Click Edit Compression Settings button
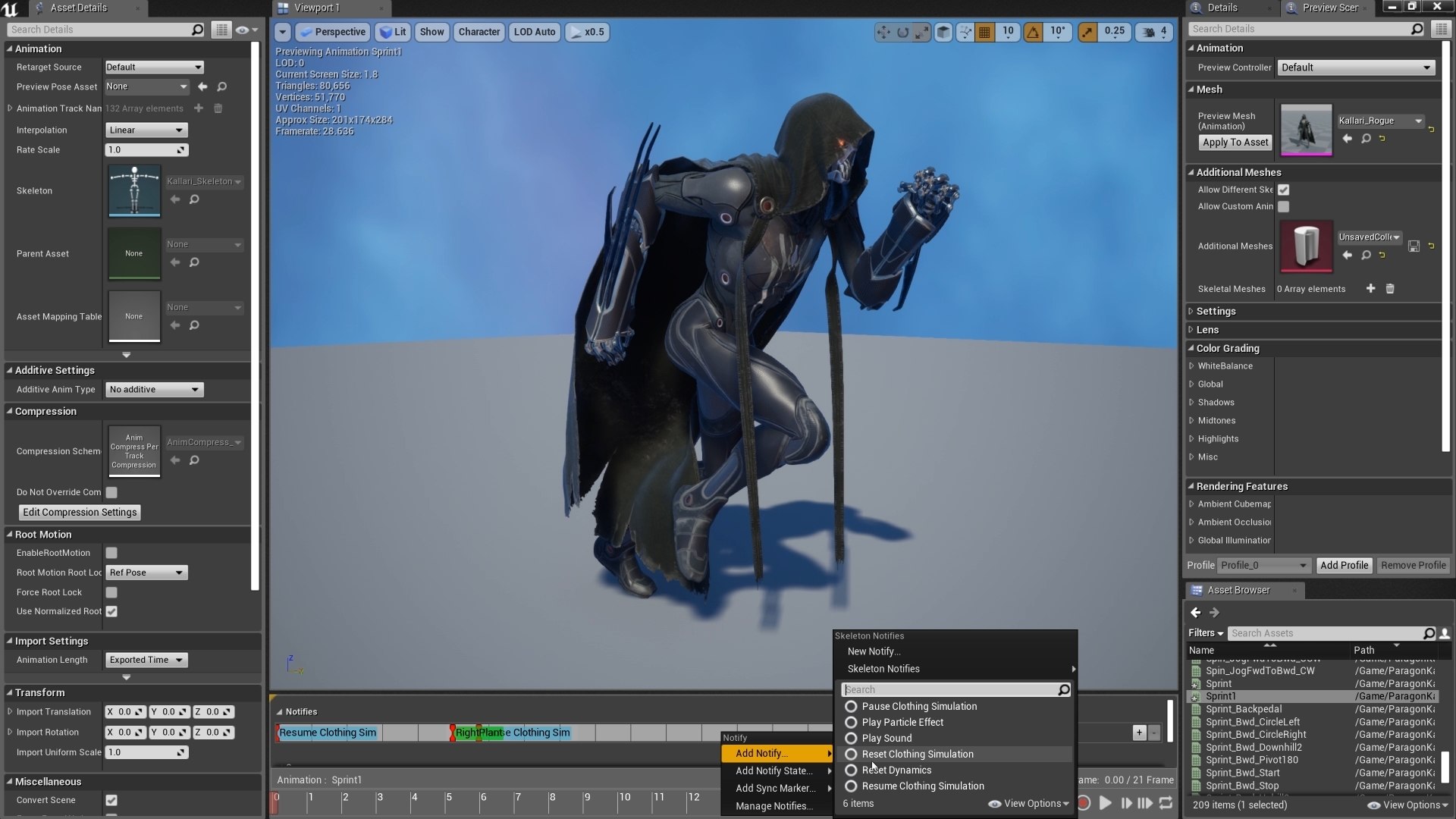 [x=79, y=512]
